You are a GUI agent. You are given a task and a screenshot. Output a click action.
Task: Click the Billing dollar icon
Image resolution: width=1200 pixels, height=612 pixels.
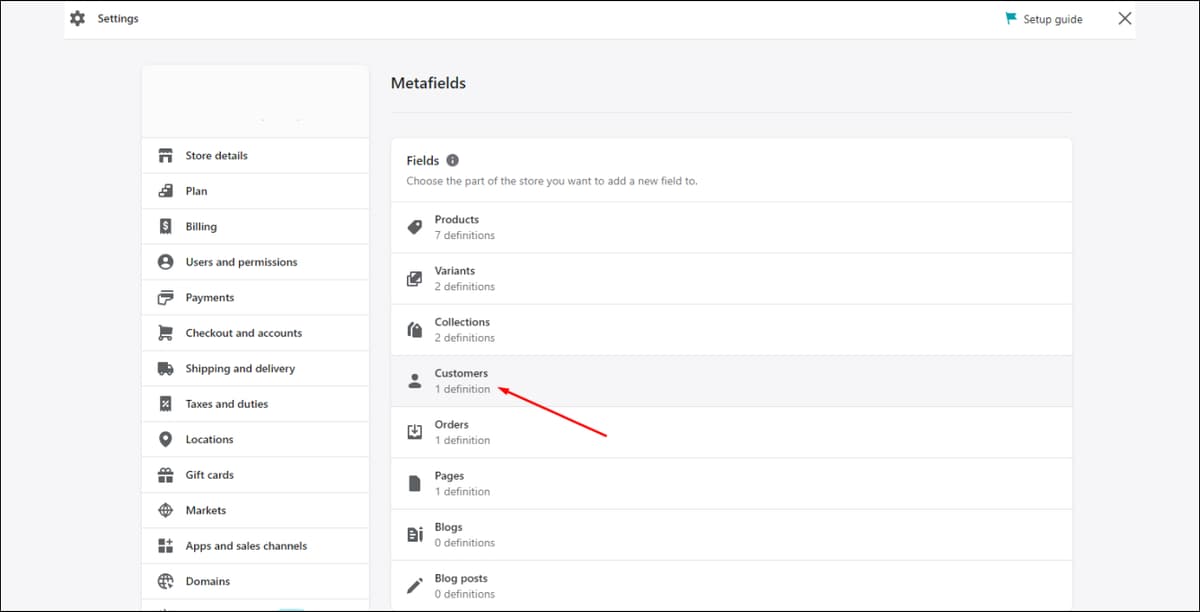pos(166,226)
